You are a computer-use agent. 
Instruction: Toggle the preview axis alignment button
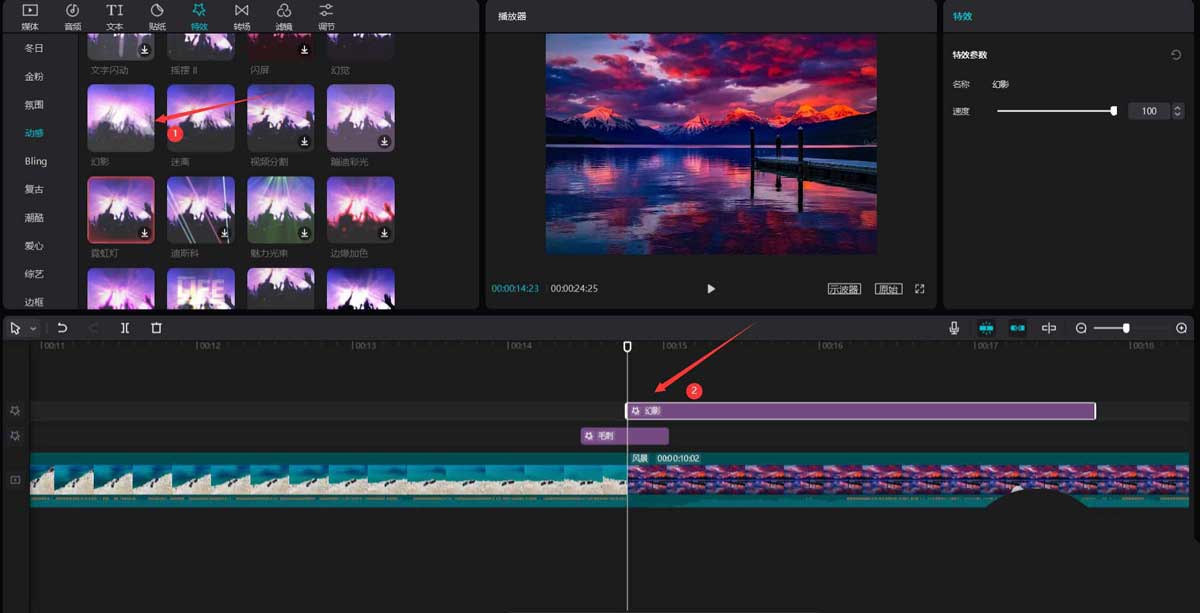click(x=1049, y=328)
